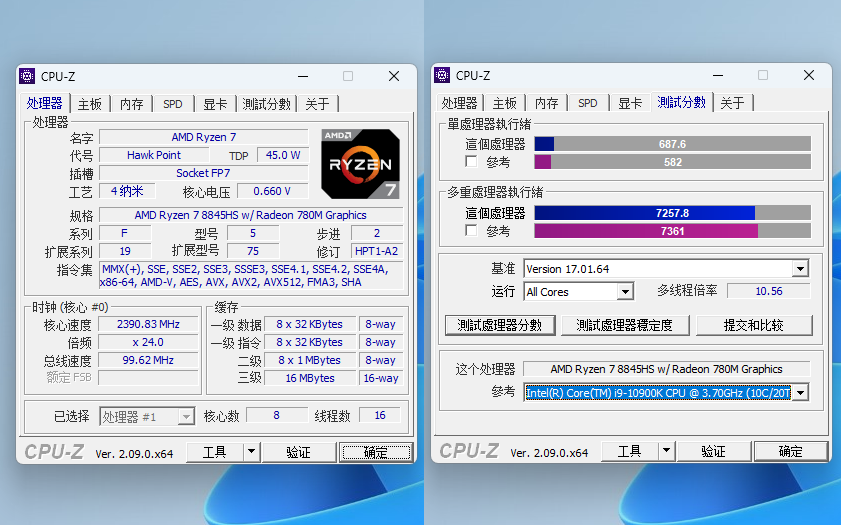Switch to the 主板 tab in left window
Screen dimensions: 841x525
click(90, 104)
